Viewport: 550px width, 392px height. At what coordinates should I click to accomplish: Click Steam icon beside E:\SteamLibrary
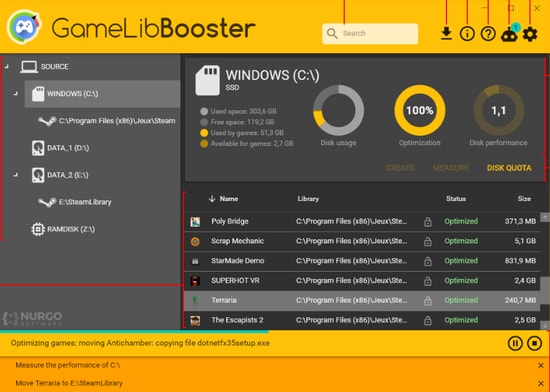(47, 202)
